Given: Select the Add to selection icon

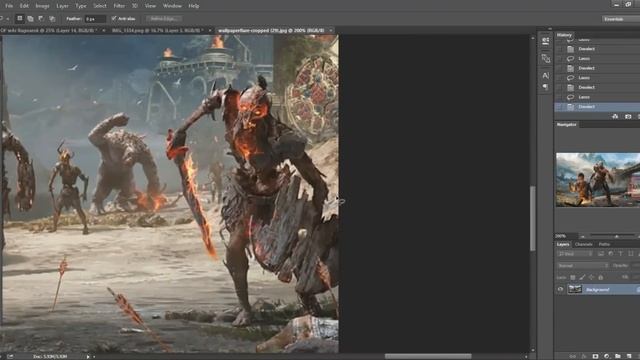Looking at the screenshot, I should (x=30, y=18).
